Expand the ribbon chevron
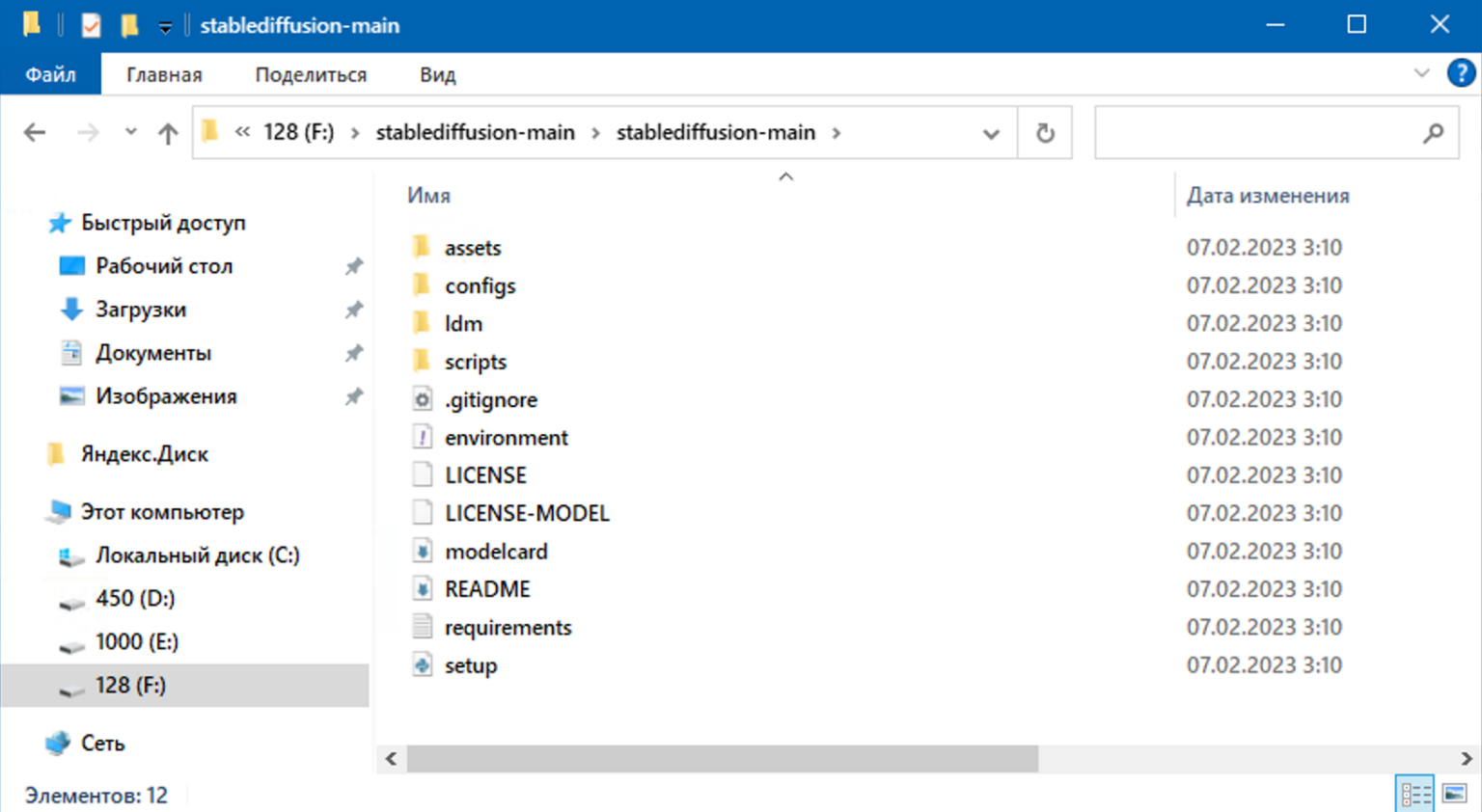This screenshot has height=812, width=1482. pos(1421,73)
